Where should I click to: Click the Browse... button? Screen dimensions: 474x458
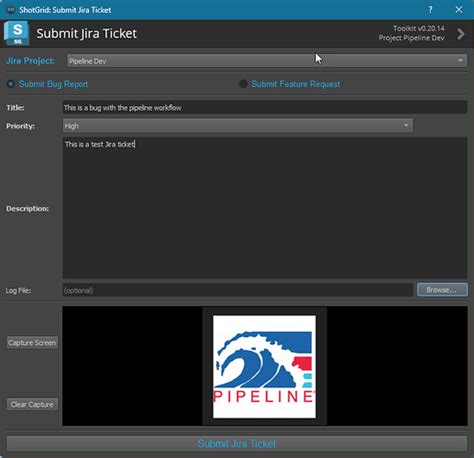coord(442,290)
